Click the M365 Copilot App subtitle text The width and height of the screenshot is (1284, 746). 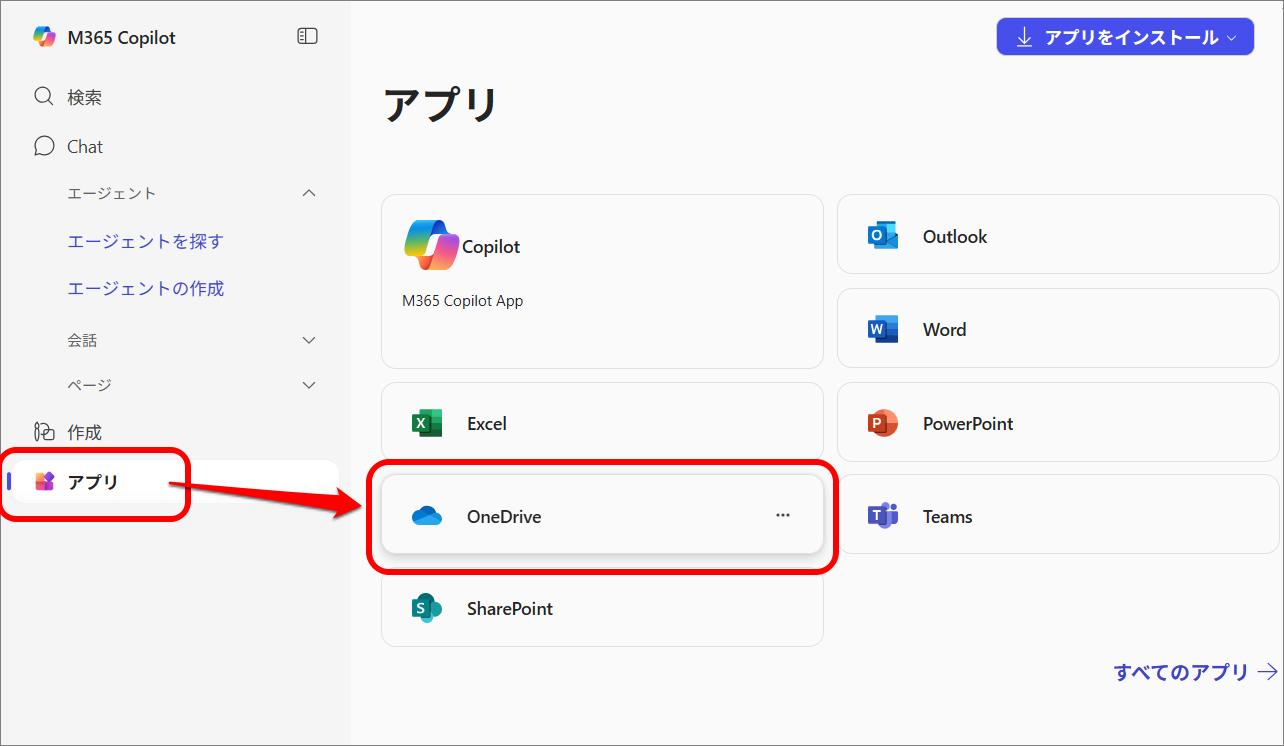[x=462, y=300]
